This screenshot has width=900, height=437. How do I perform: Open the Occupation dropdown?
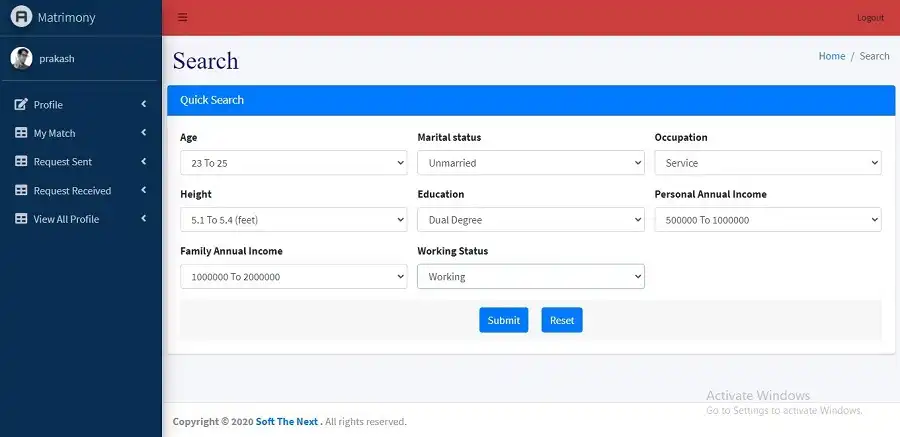[767, 163]
